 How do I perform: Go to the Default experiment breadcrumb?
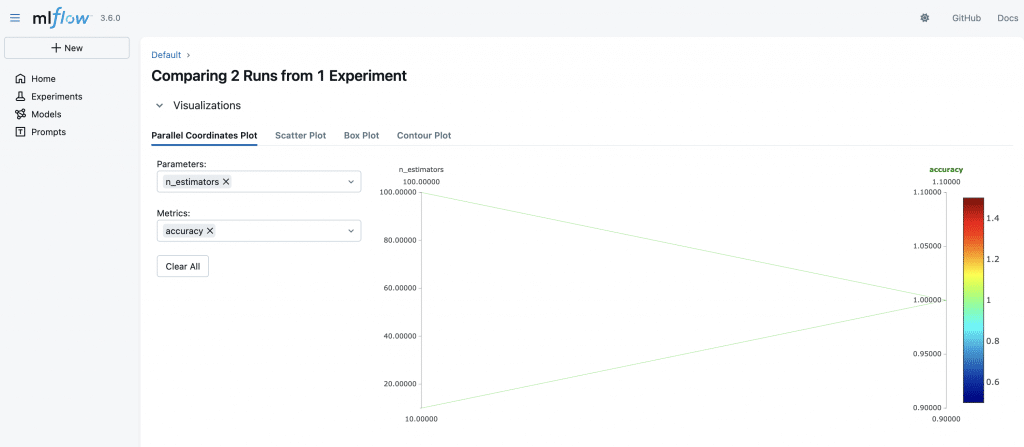tap(166, 54)
